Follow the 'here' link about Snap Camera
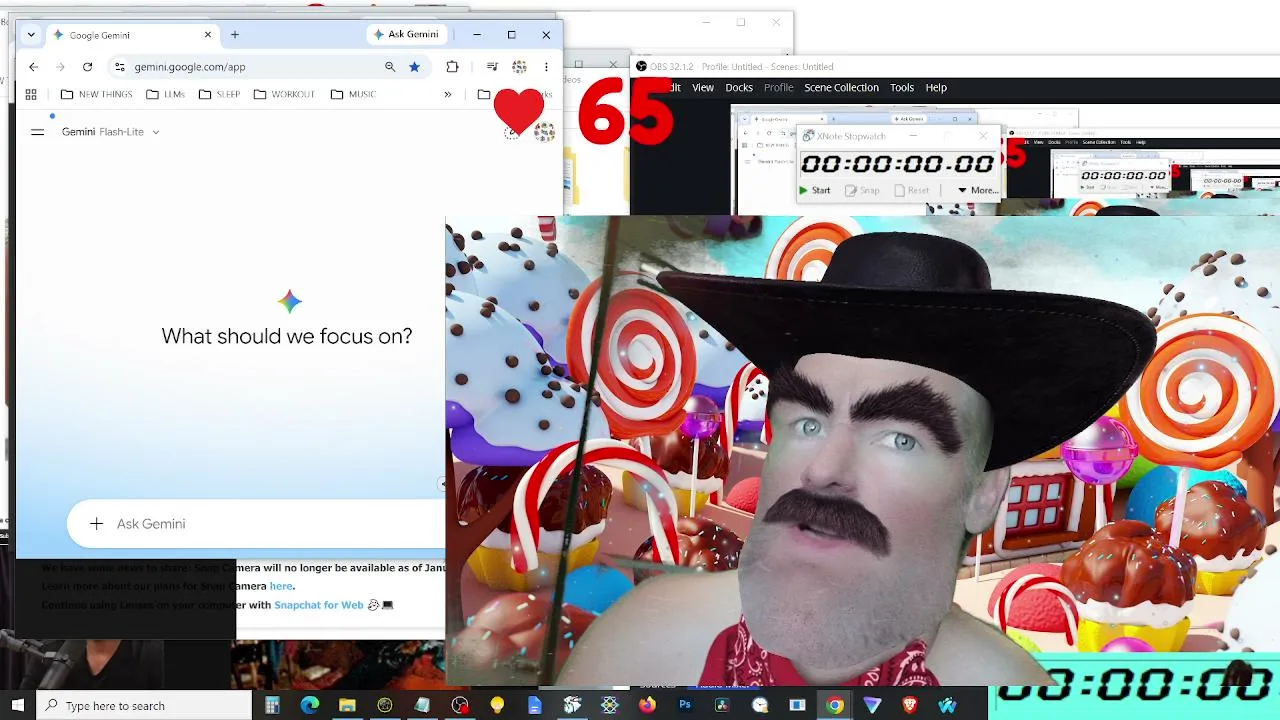This screenshot has width=1280, height=720. point(281,586)
